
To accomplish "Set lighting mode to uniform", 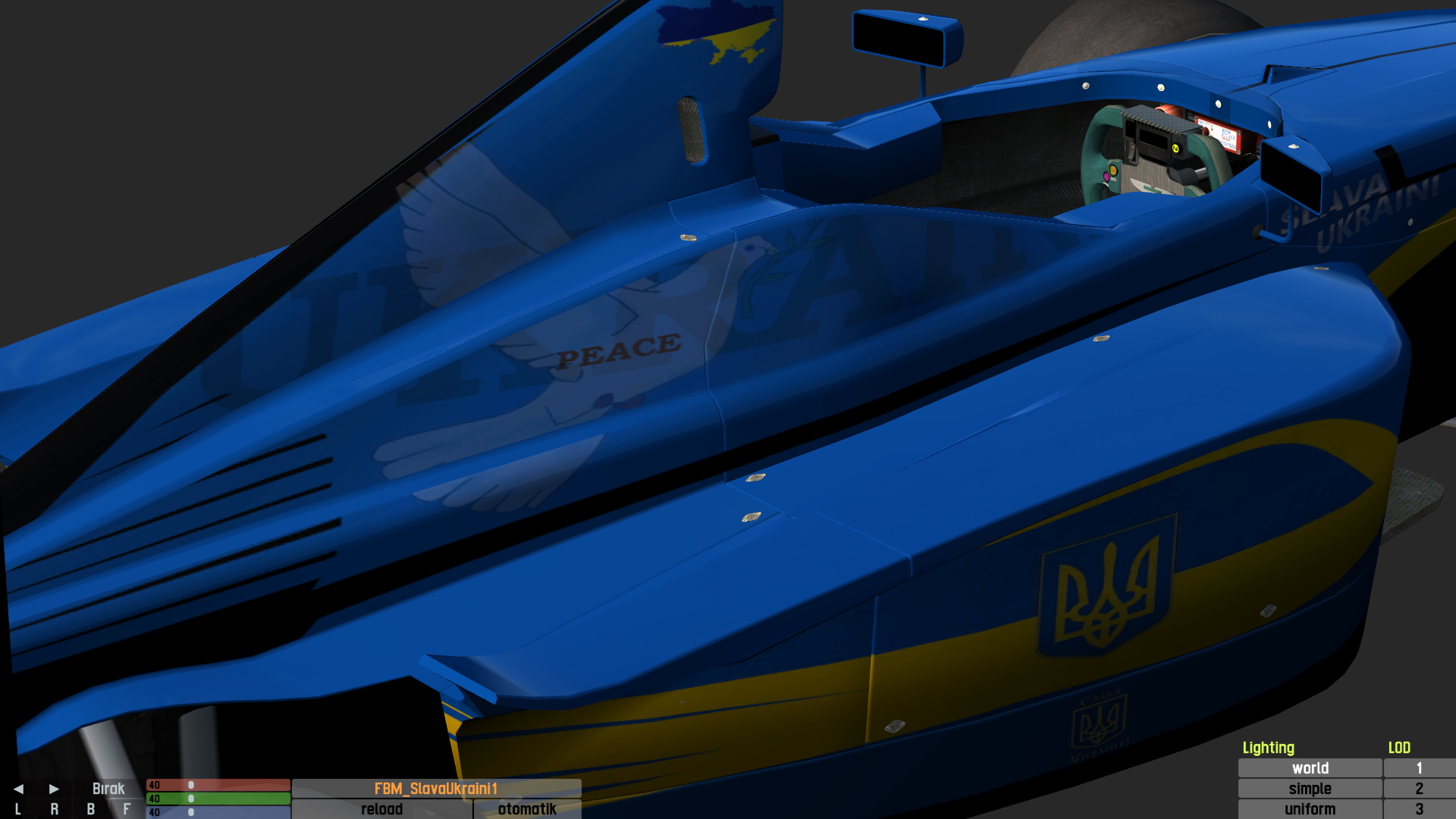I will (1310, 809).
